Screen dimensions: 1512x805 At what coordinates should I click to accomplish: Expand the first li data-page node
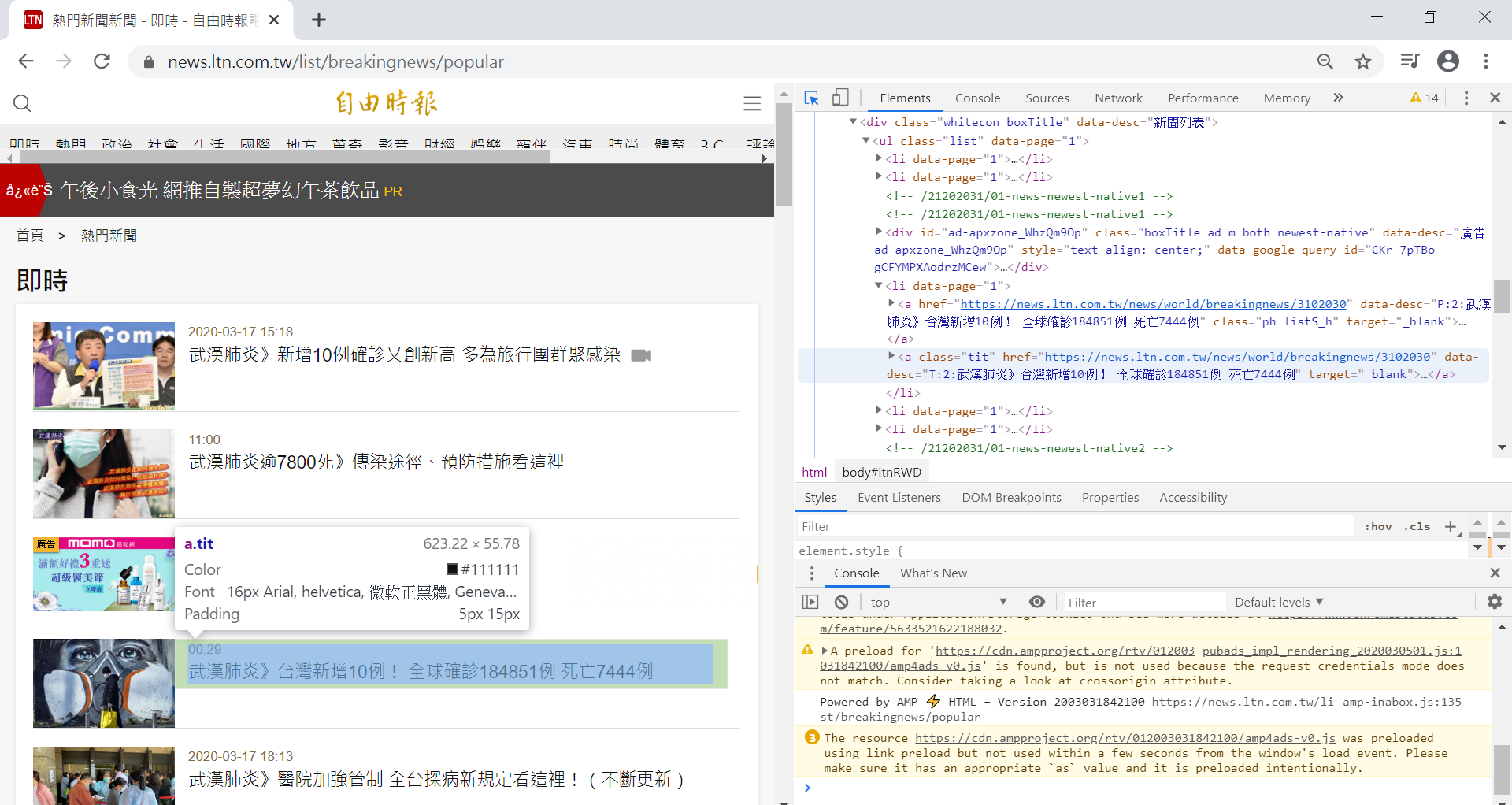(x=879, y=159)
